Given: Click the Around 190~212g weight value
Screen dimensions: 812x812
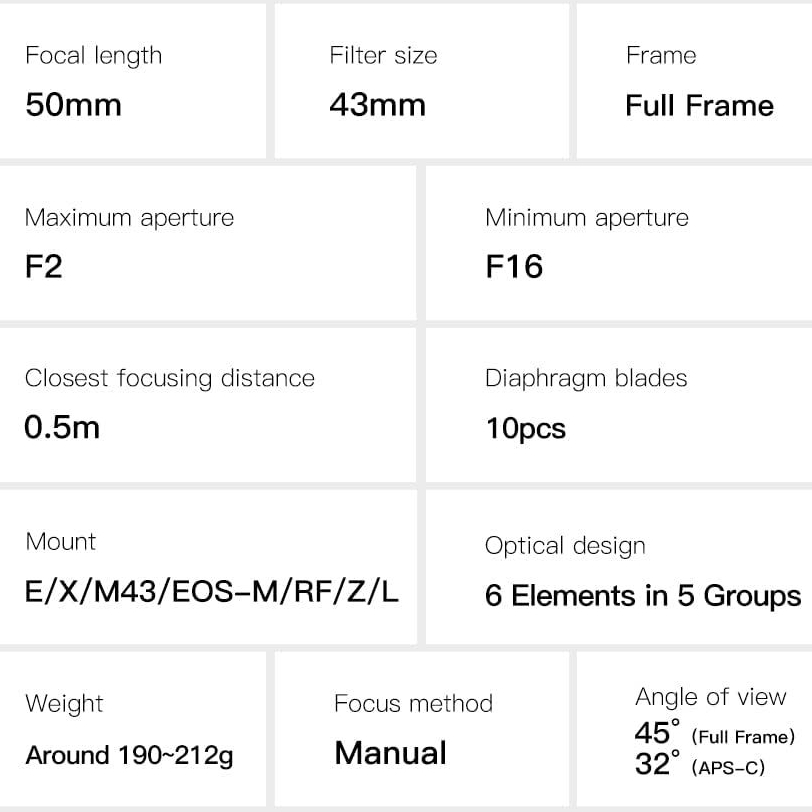Looking at the screenshot, I should (129, 755).
